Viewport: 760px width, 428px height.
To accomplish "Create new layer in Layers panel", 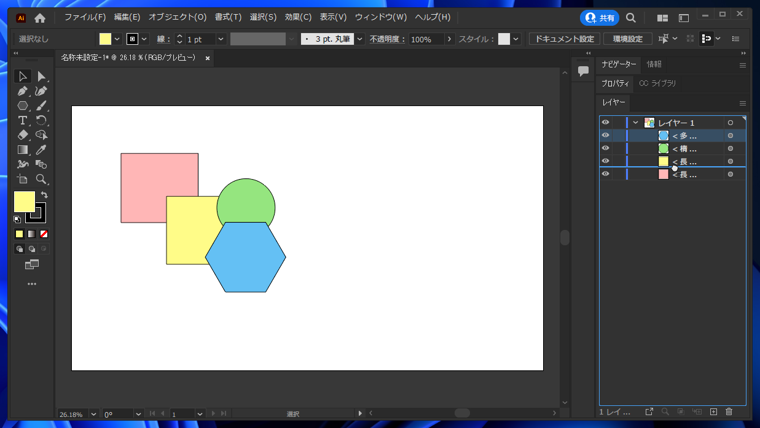I will tap(713, 412).
